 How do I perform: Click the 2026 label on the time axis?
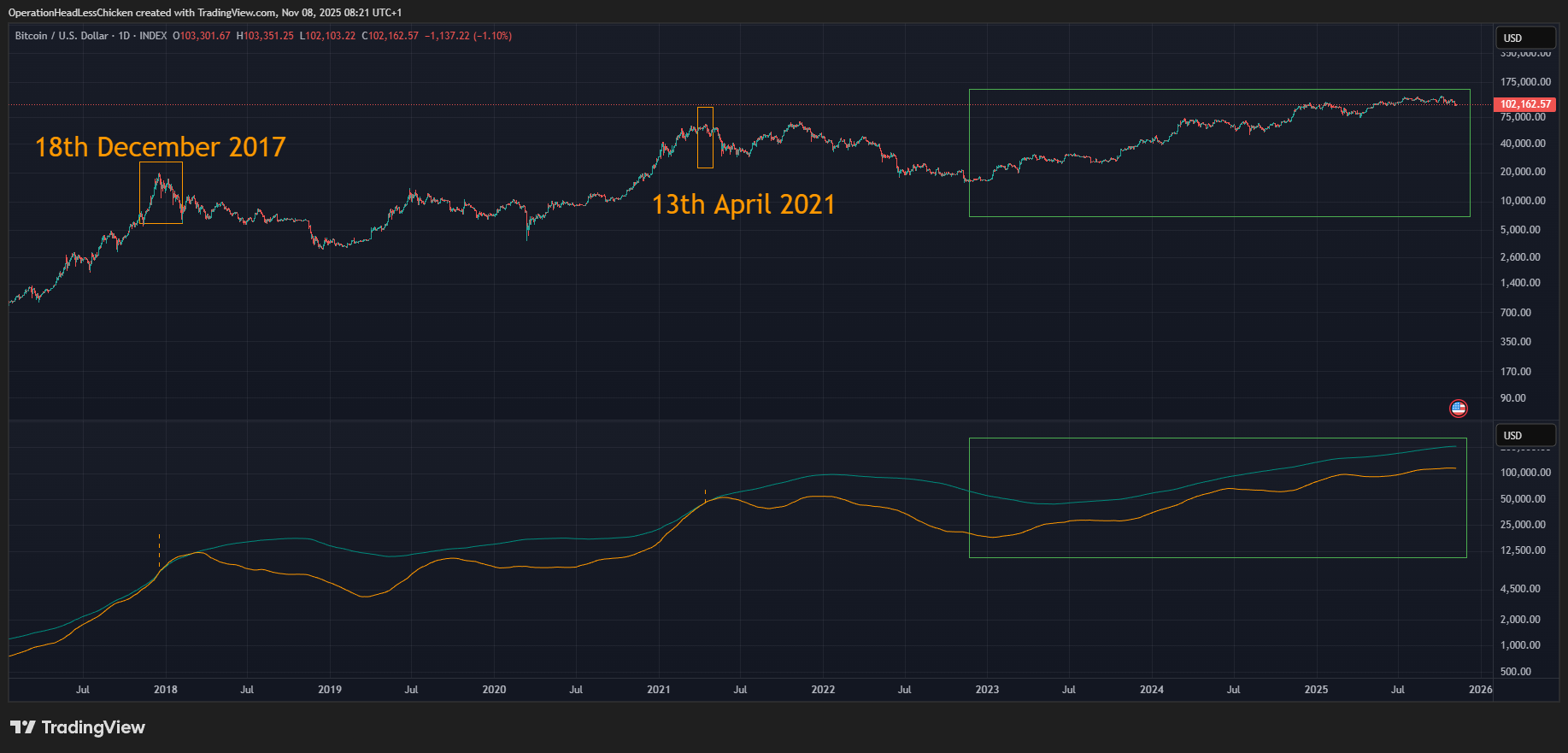coord(1480,690)
